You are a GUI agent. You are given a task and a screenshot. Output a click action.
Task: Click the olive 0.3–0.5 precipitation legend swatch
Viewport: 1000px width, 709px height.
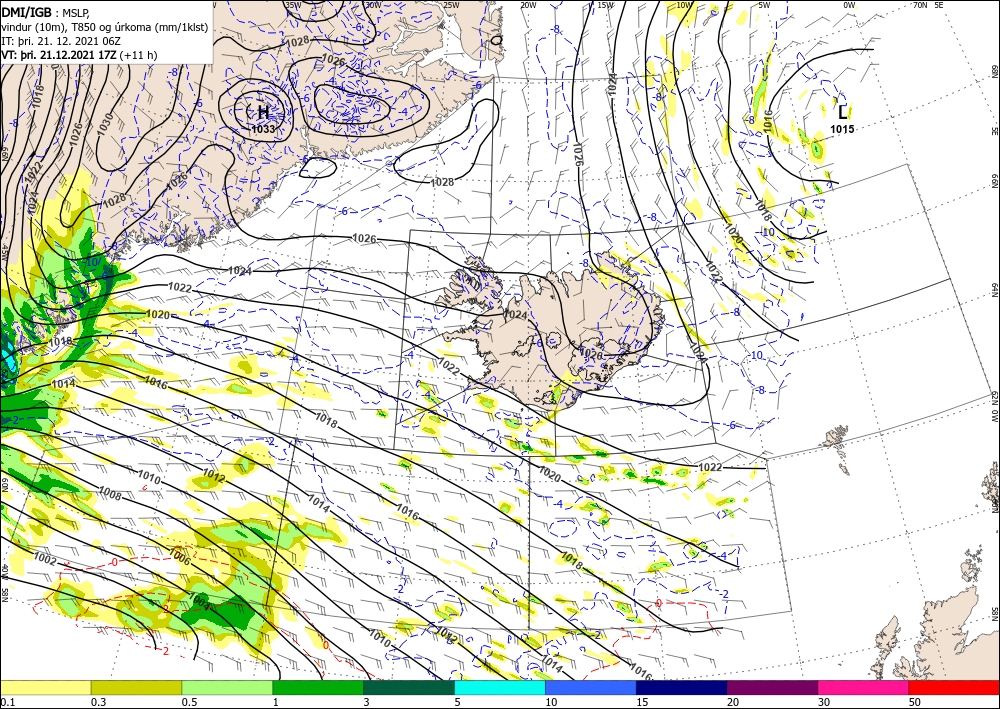pyautogui.click(x=136, y=688)
